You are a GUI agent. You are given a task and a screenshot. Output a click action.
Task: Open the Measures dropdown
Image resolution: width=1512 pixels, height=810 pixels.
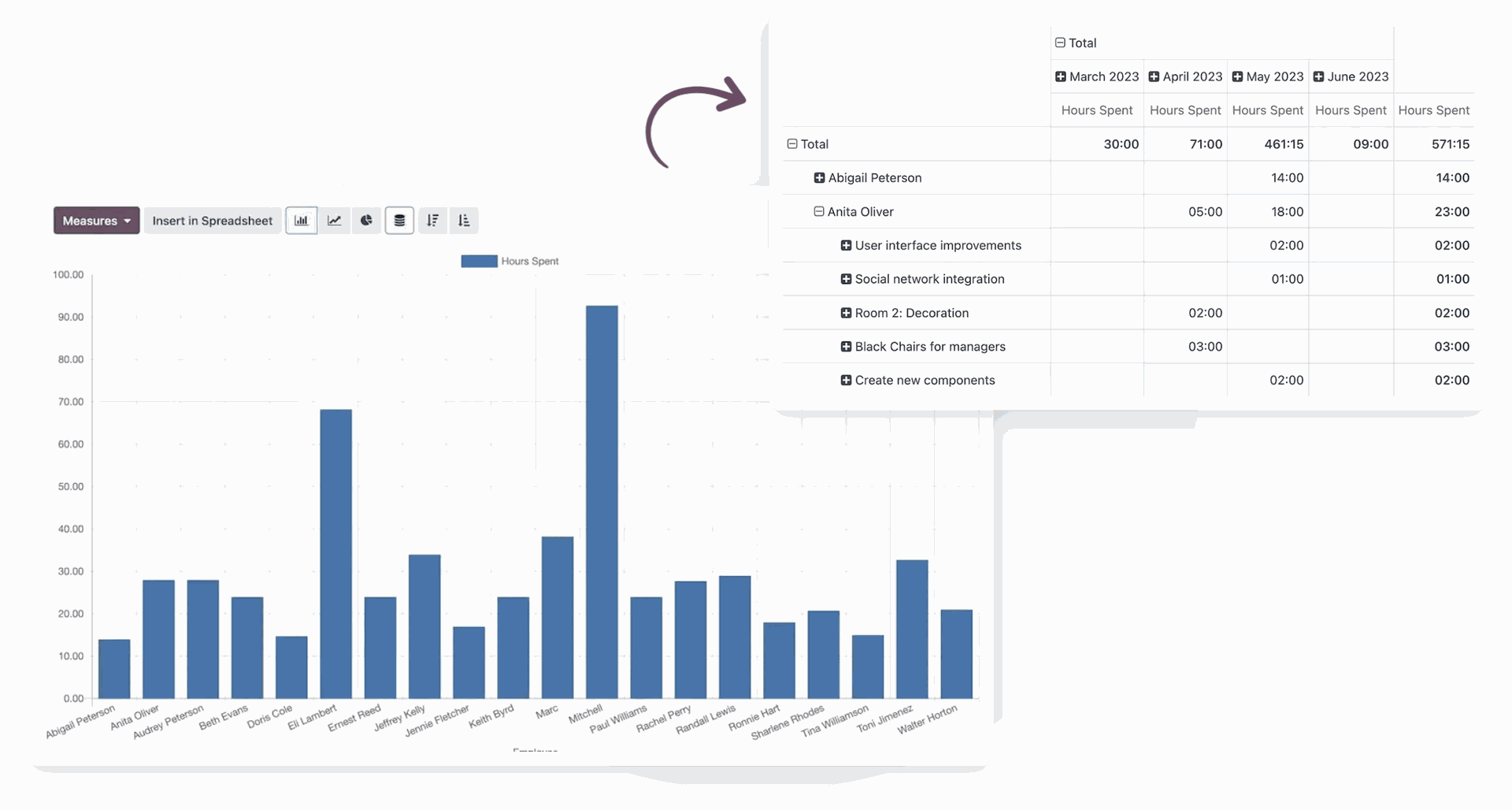tap(96, 221)
